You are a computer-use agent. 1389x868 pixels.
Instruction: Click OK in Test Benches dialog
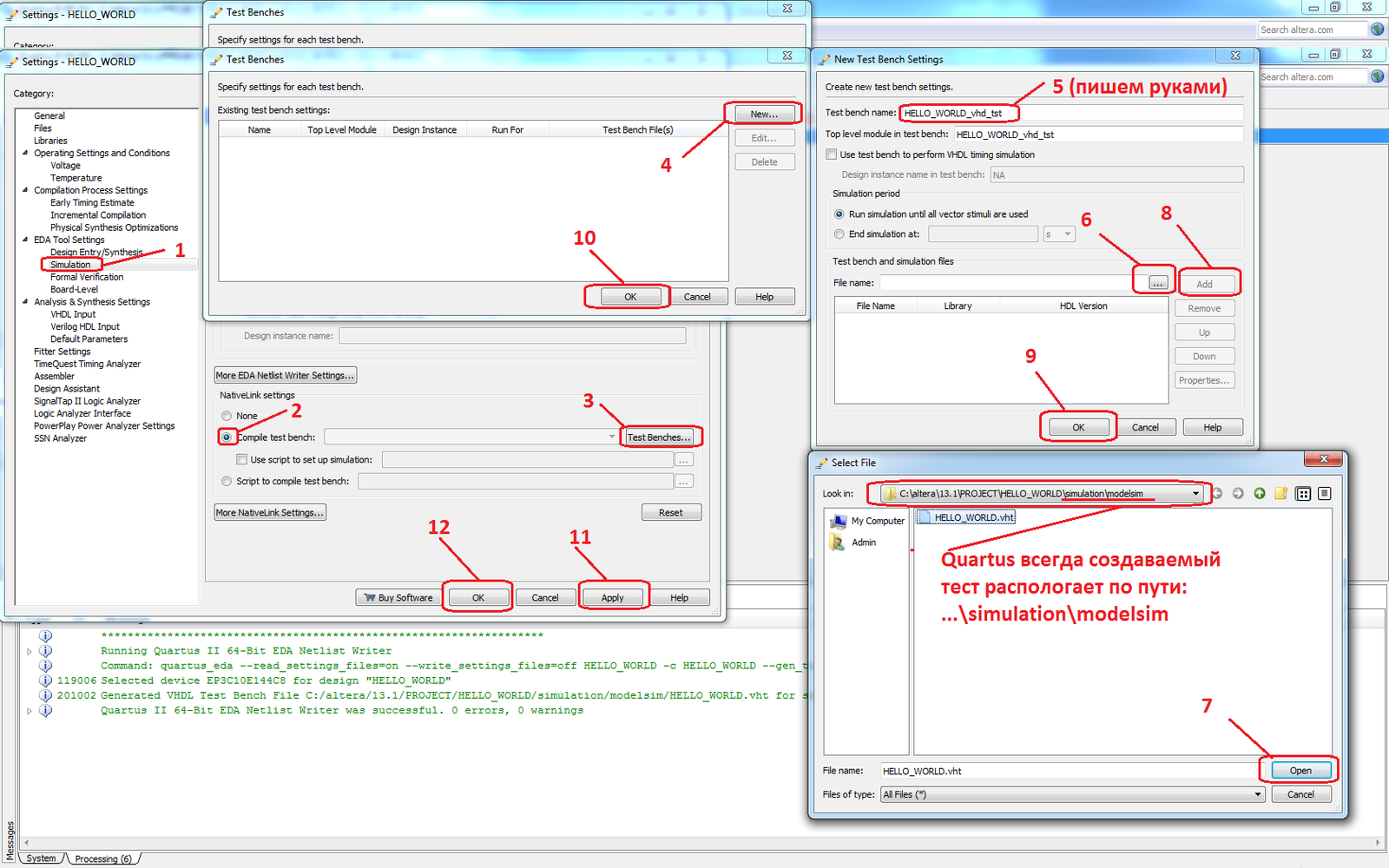click(630, 297)
